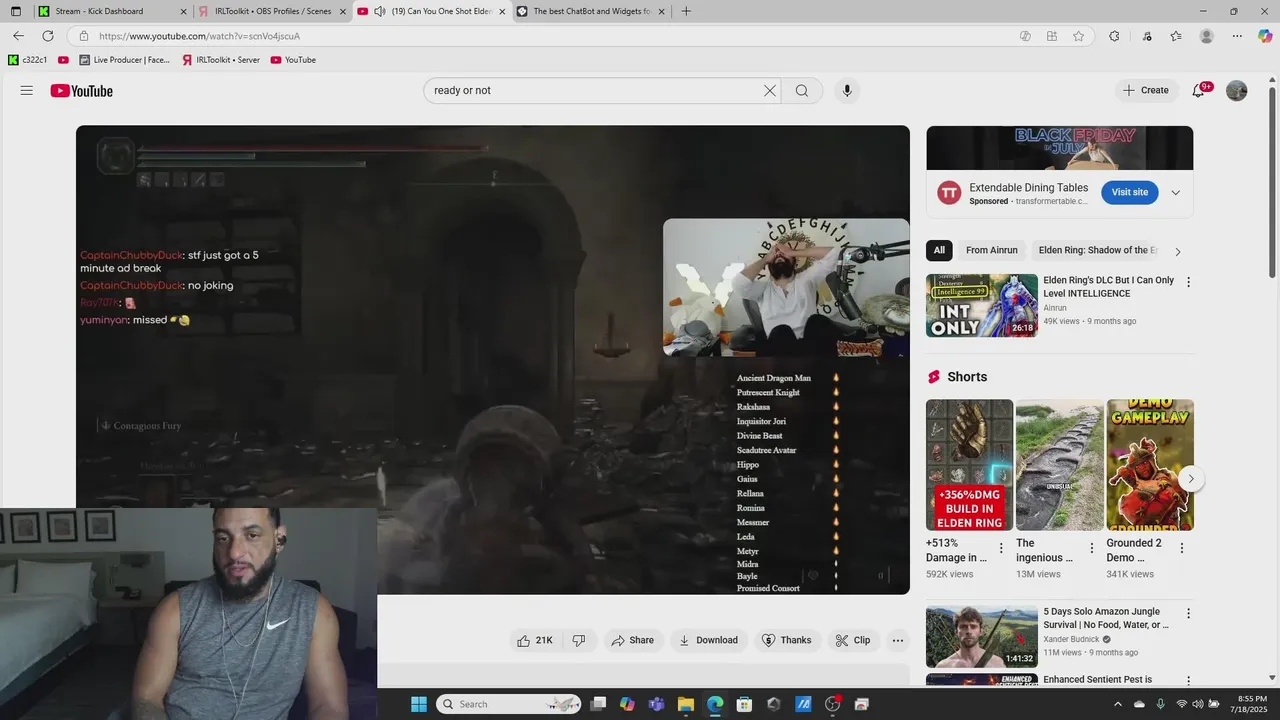Open browser extensions puzzle icon
The height and width of the screenshot is (720, 1280).
(1114, 36)
